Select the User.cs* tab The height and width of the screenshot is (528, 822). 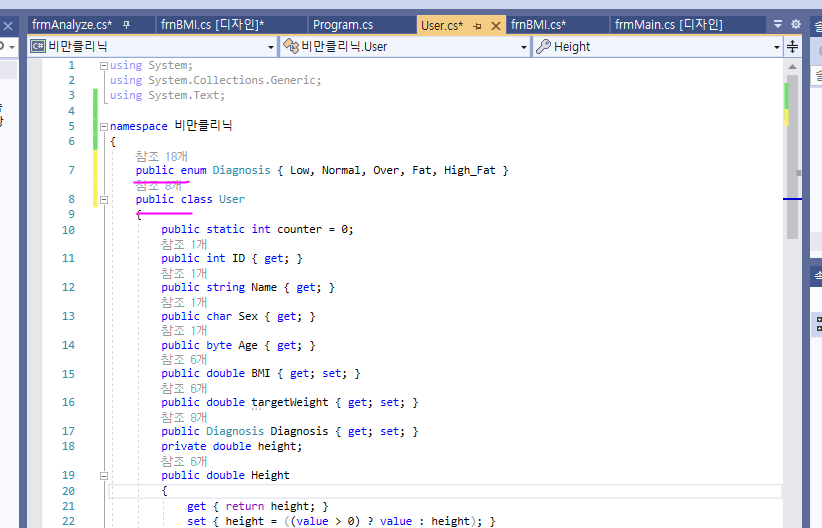click(442, 25)
